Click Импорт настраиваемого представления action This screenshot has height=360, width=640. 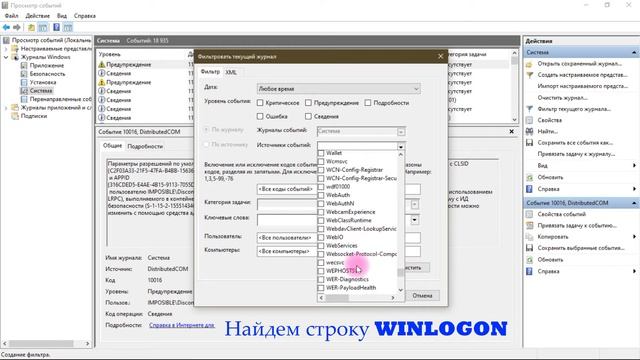tap(582, 86)
